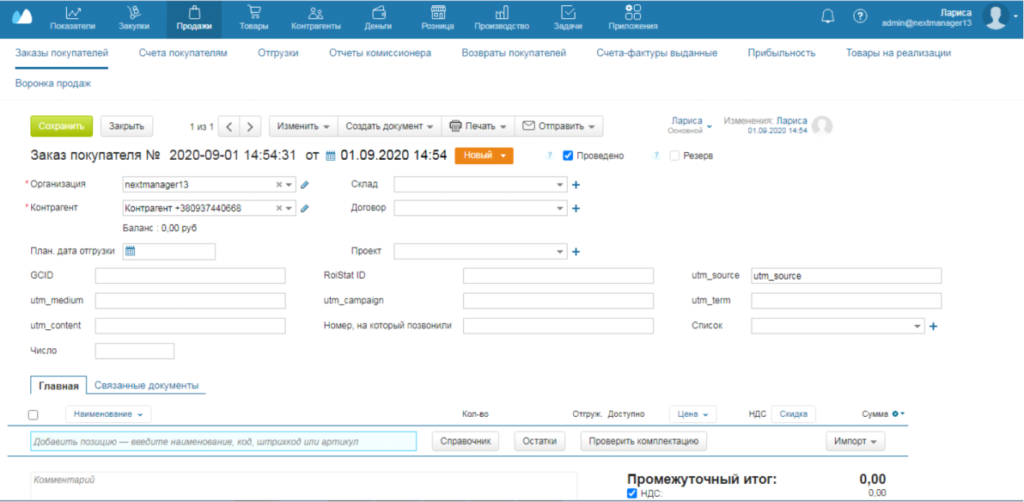Click the green Сохранить button
Screen dimensions: 1024x502
point(61,126)
